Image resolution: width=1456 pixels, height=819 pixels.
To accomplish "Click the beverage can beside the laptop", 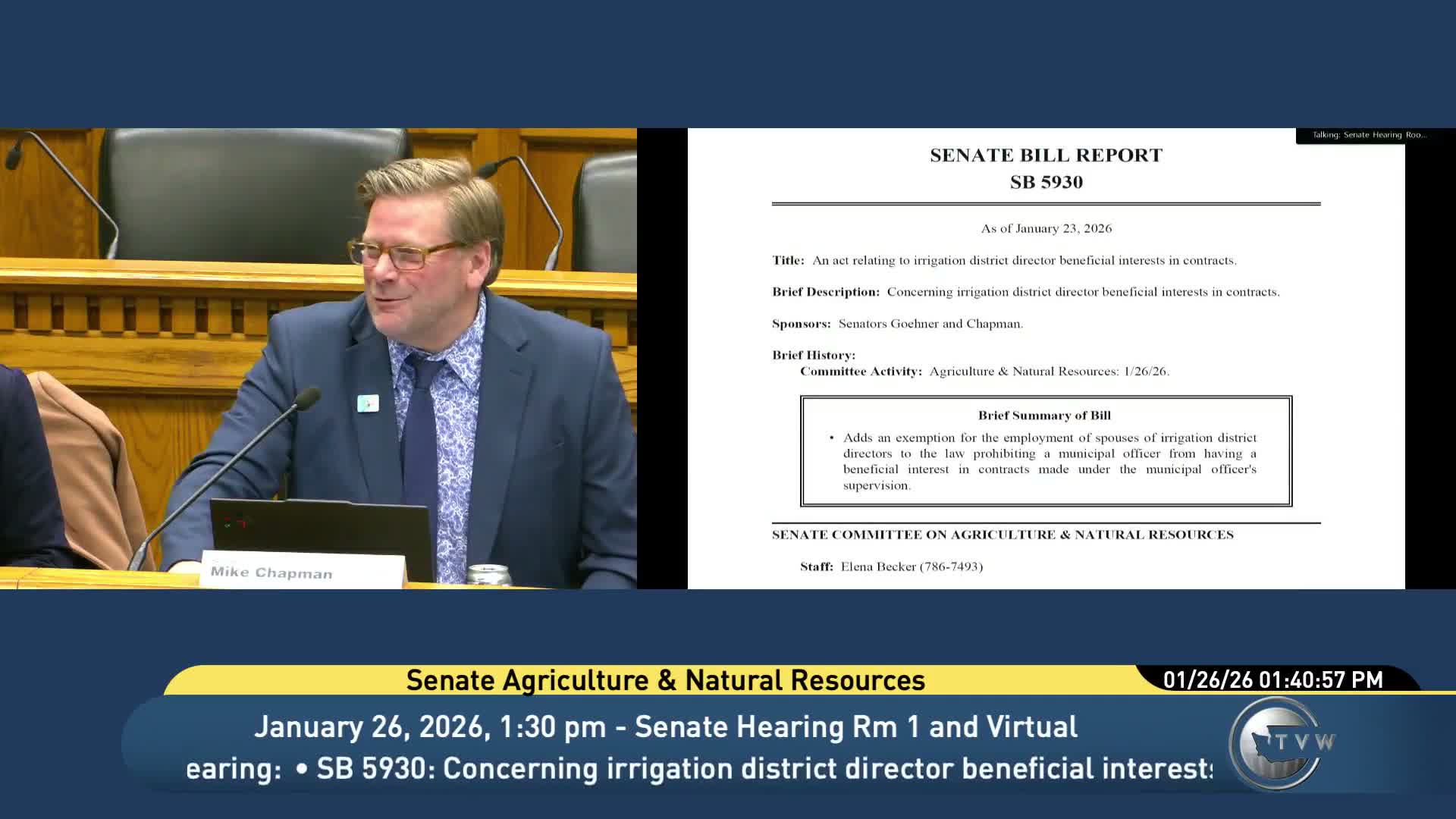I will click(489, 574).
